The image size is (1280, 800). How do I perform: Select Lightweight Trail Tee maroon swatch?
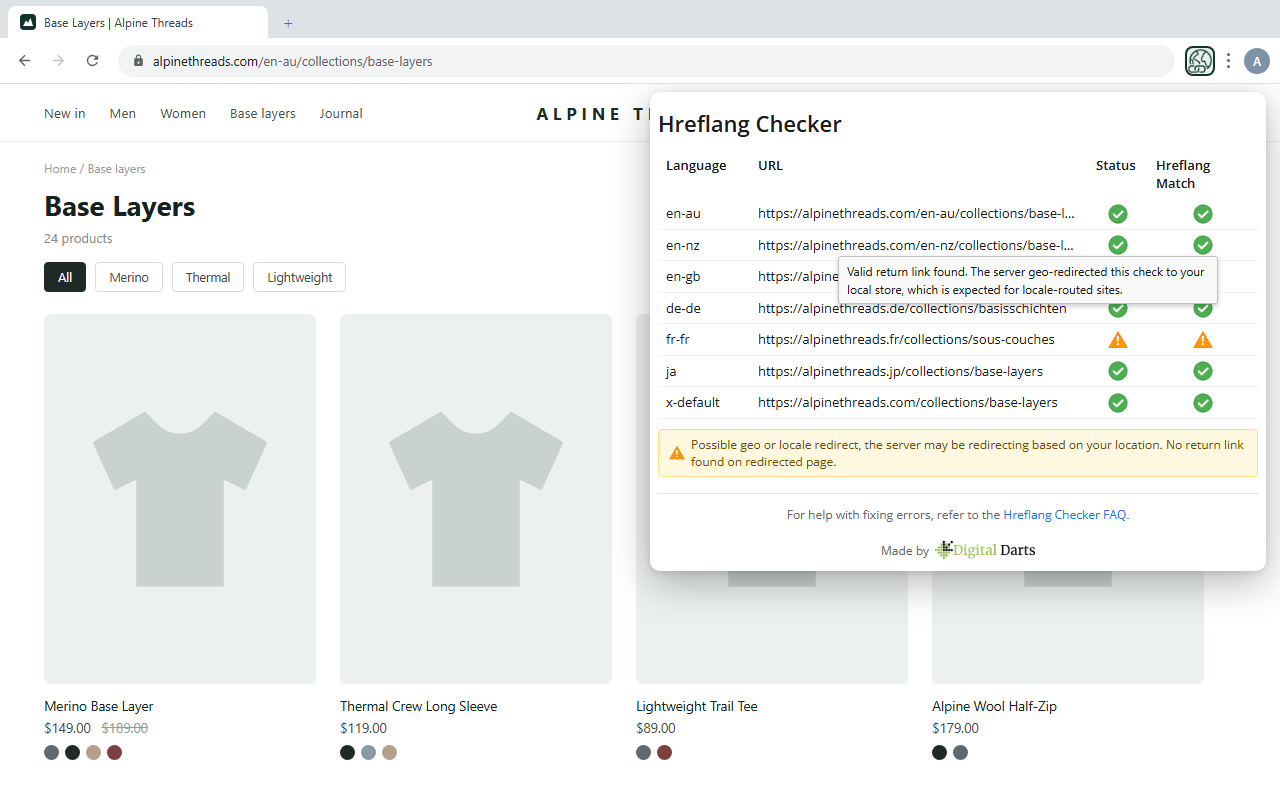pyautogui.click(x=664, y=752)
